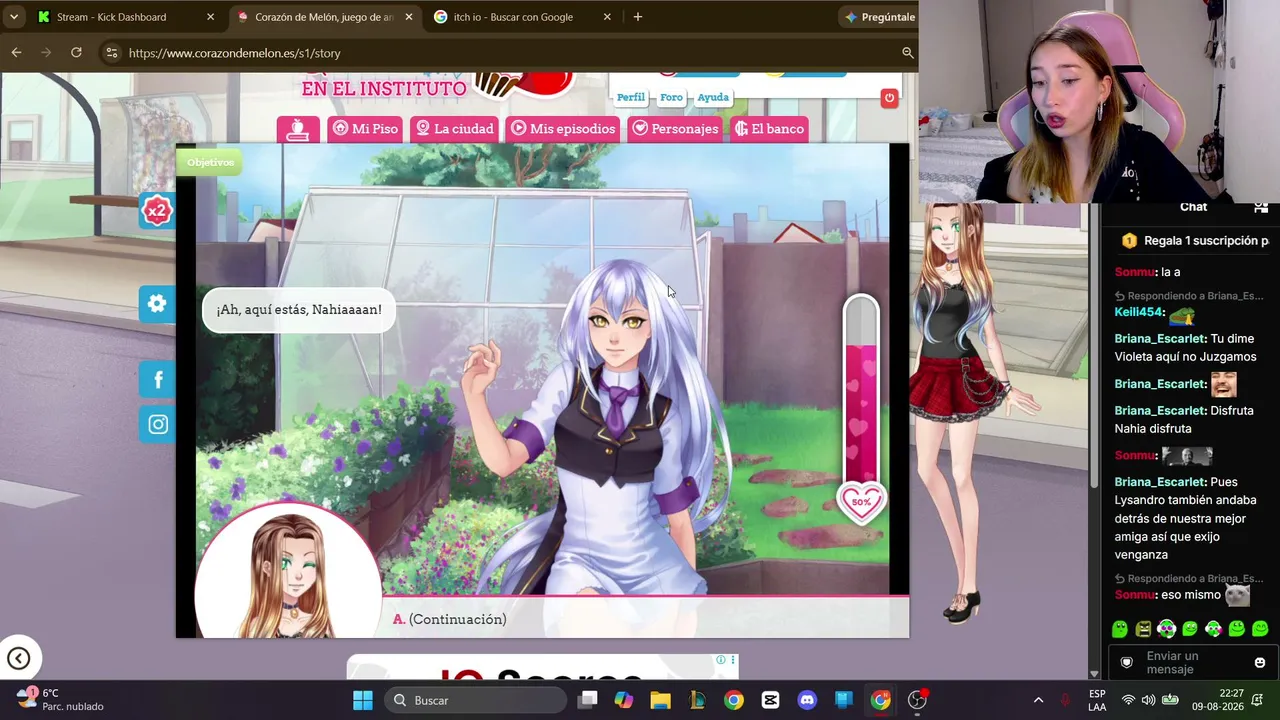The height and width of the screenshot is (720, 1280).
Task: Open Copilot from the taskbar
Action: click(x=624, y=700)
